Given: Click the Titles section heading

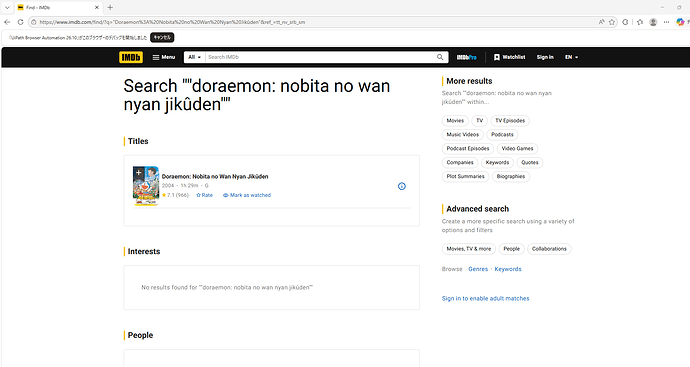Looking at the screenshot, I should click(138, 141).
